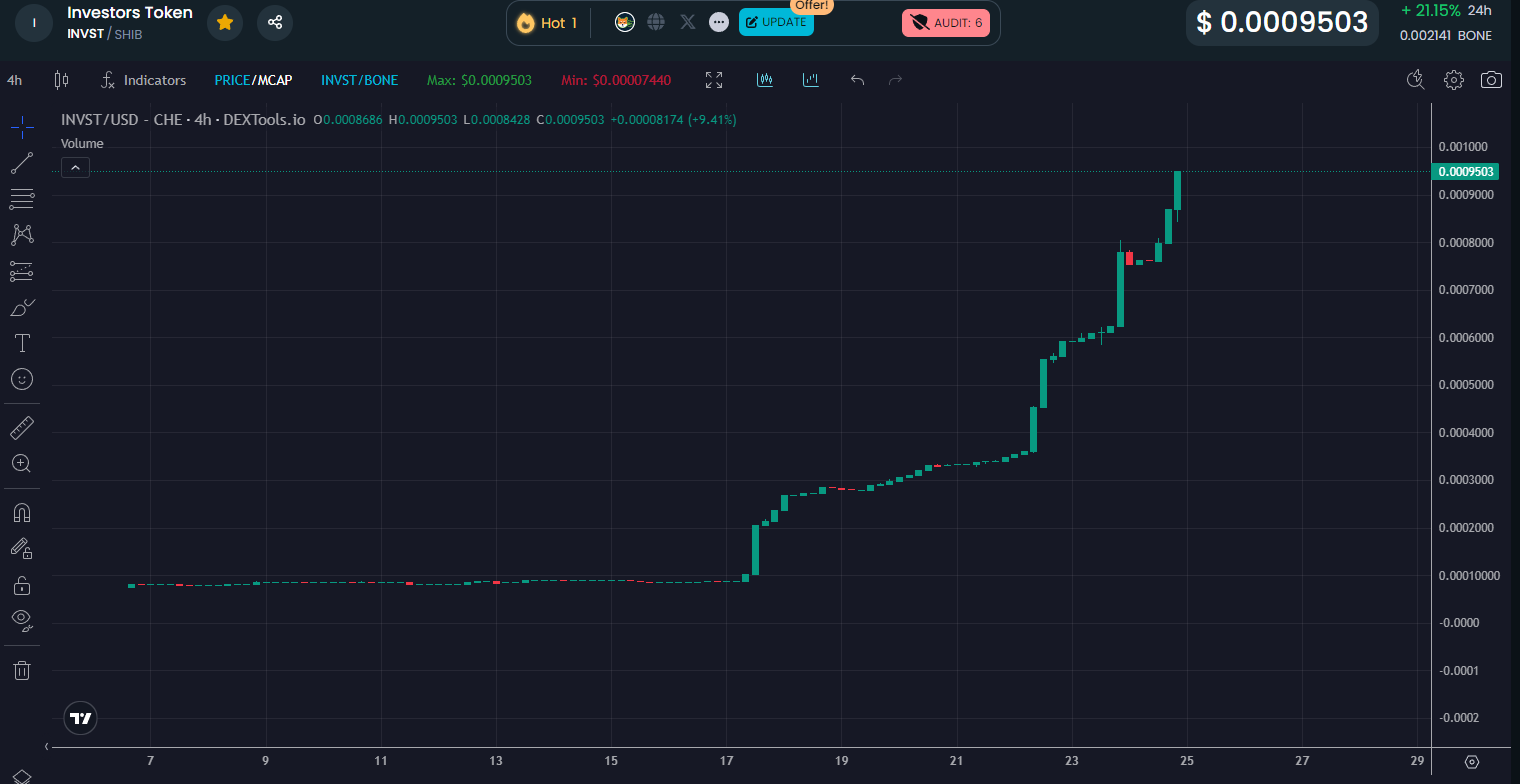Open the Fibonacci retracement tools

tap(22, 199)
